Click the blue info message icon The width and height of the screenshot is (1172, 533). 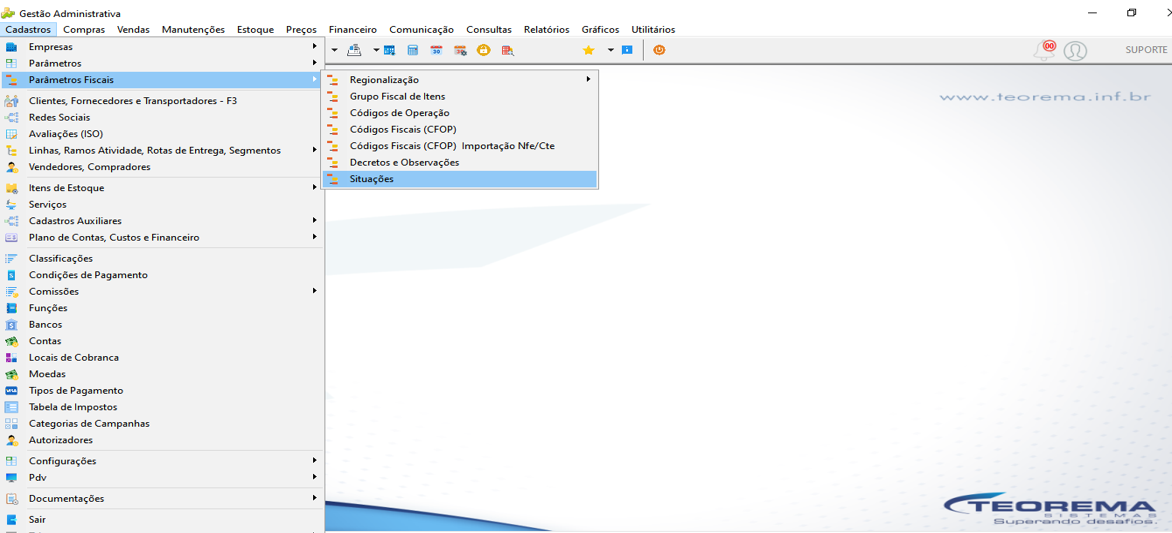[x=627, y=50]
